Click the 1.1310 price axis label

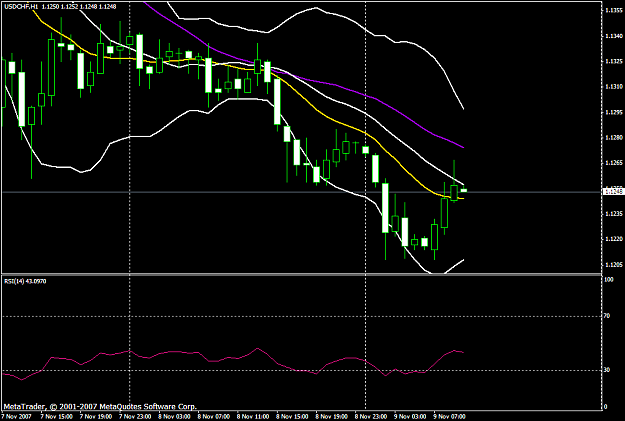tap(614, 87)
